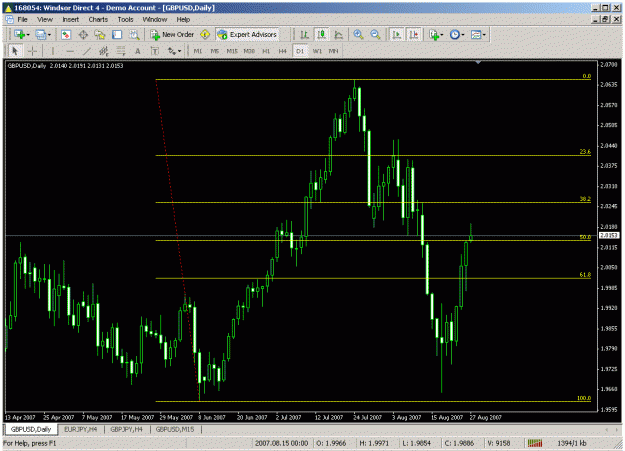625x451 pixels.
Task: Open the Window menu
Action: coord(155,20)
